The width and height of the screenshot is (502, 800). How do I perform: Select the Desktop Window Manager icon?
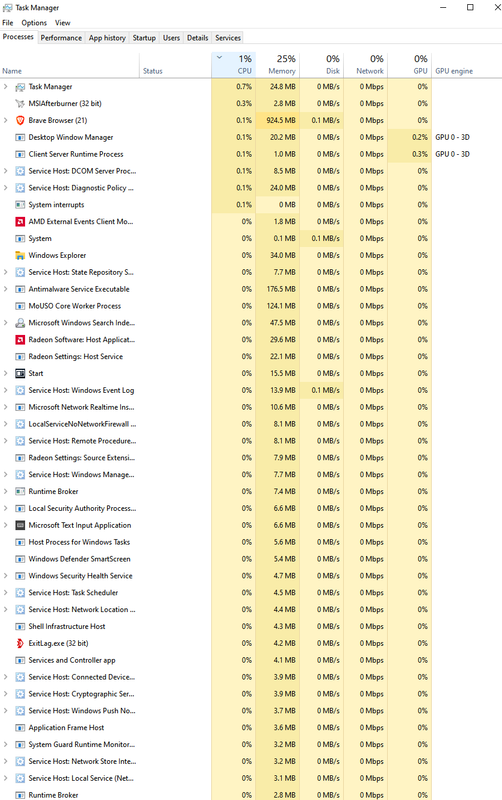(x=20, y=137)
